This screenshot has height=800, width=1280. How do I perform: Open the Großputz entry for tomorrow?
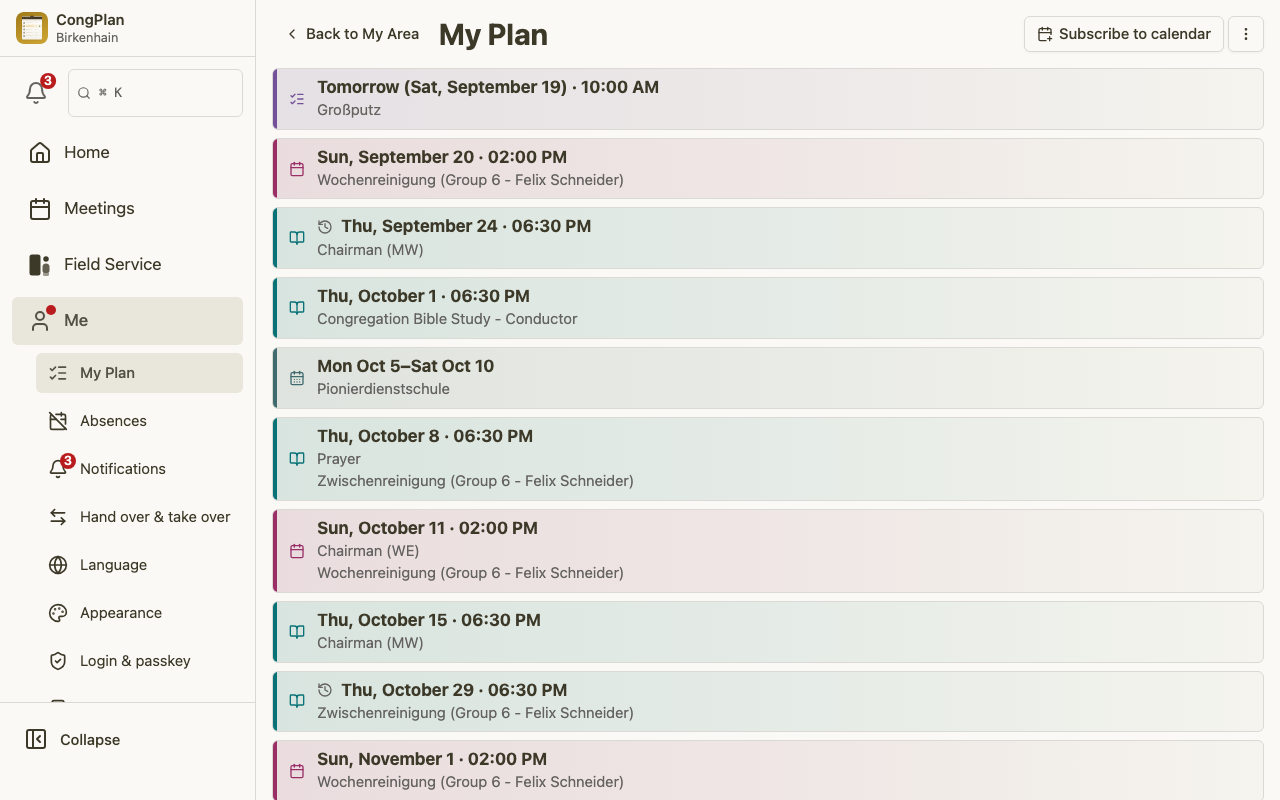tap(768, 99)
